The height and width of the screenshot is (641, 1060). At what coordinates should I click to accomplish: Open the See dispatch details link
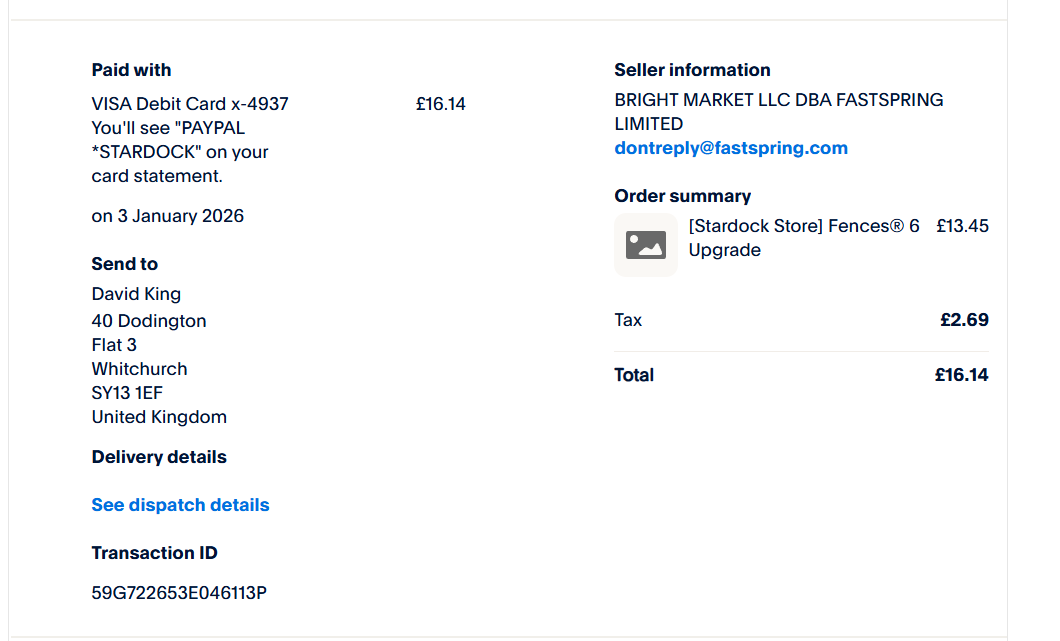(x=180, y=505)
